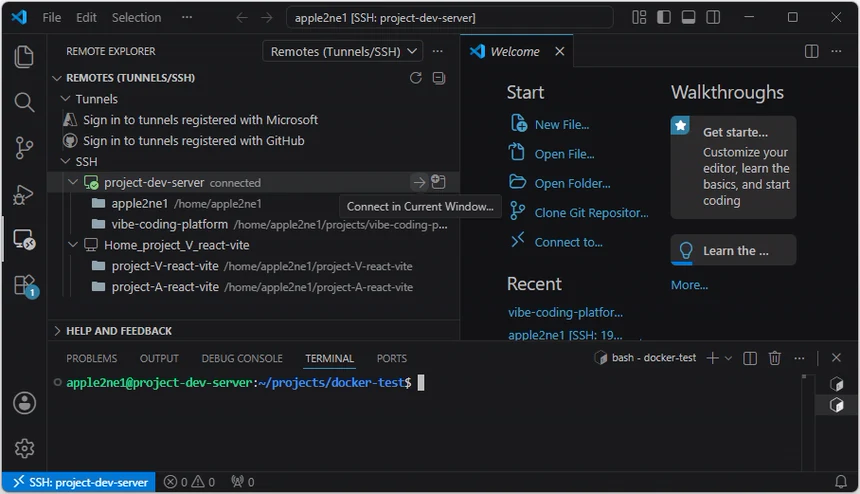This screenshot has width=860, height=494.
Task: Collapse all in Remotes section
Action: (439, 78)
